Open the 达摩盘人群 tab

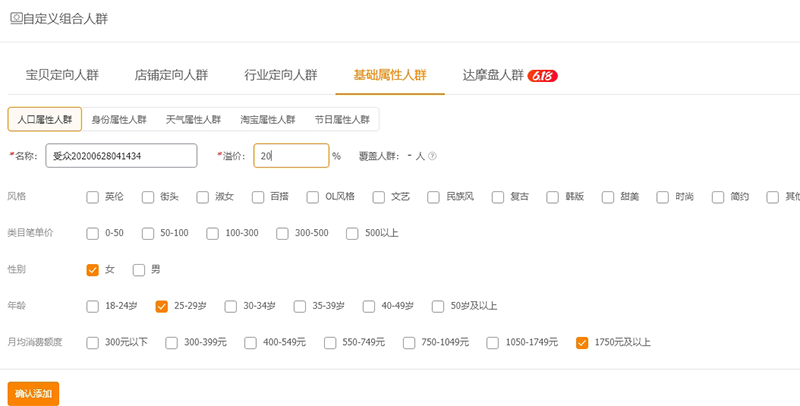pos(493,75)
